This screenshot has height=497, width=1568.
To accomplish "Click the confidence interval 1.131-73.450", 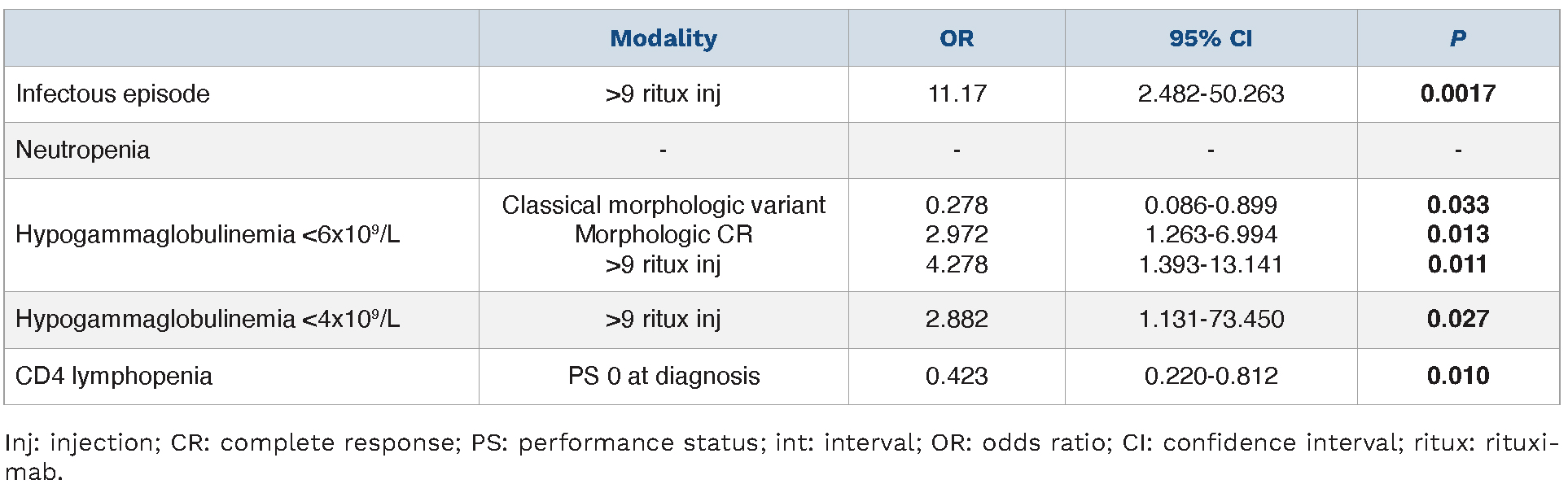I will (1211, 319).
